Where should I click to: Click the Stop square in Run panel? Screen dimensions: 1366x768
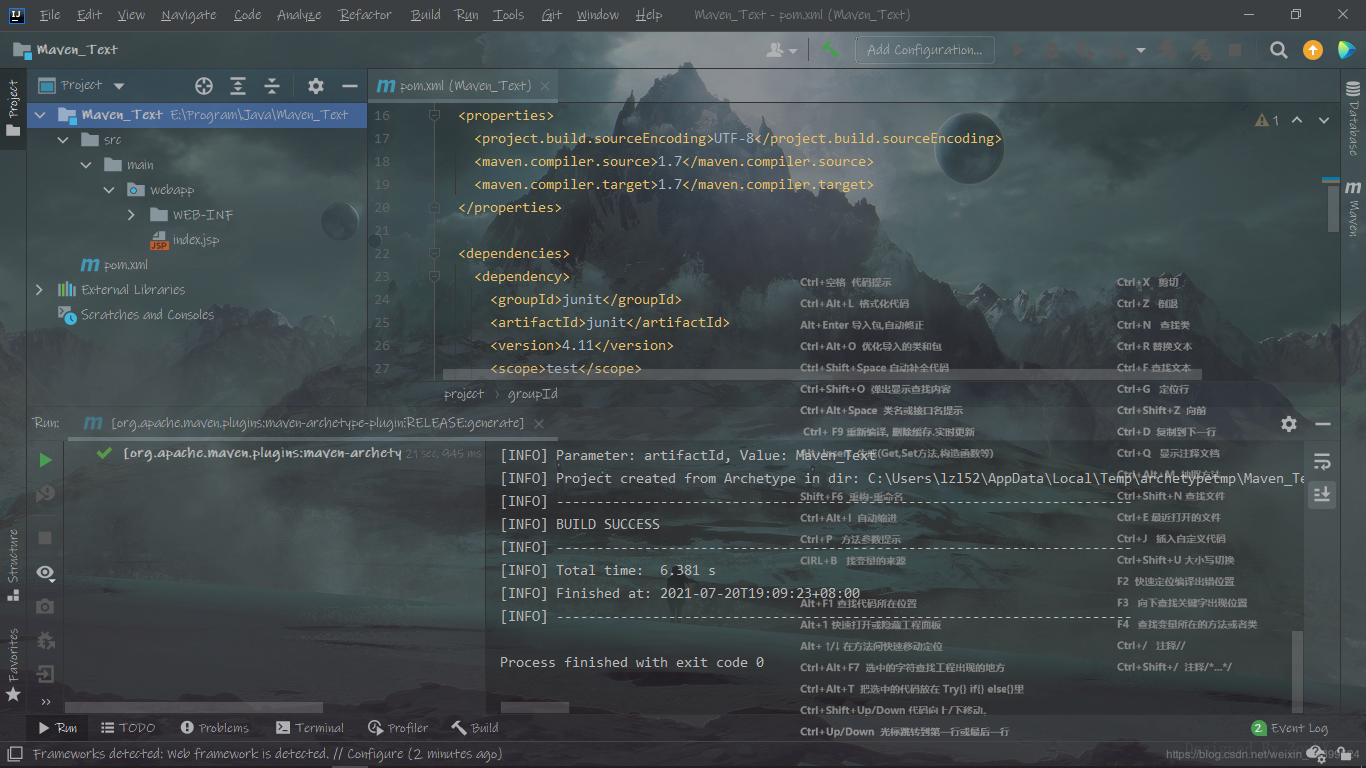[45, 538]
